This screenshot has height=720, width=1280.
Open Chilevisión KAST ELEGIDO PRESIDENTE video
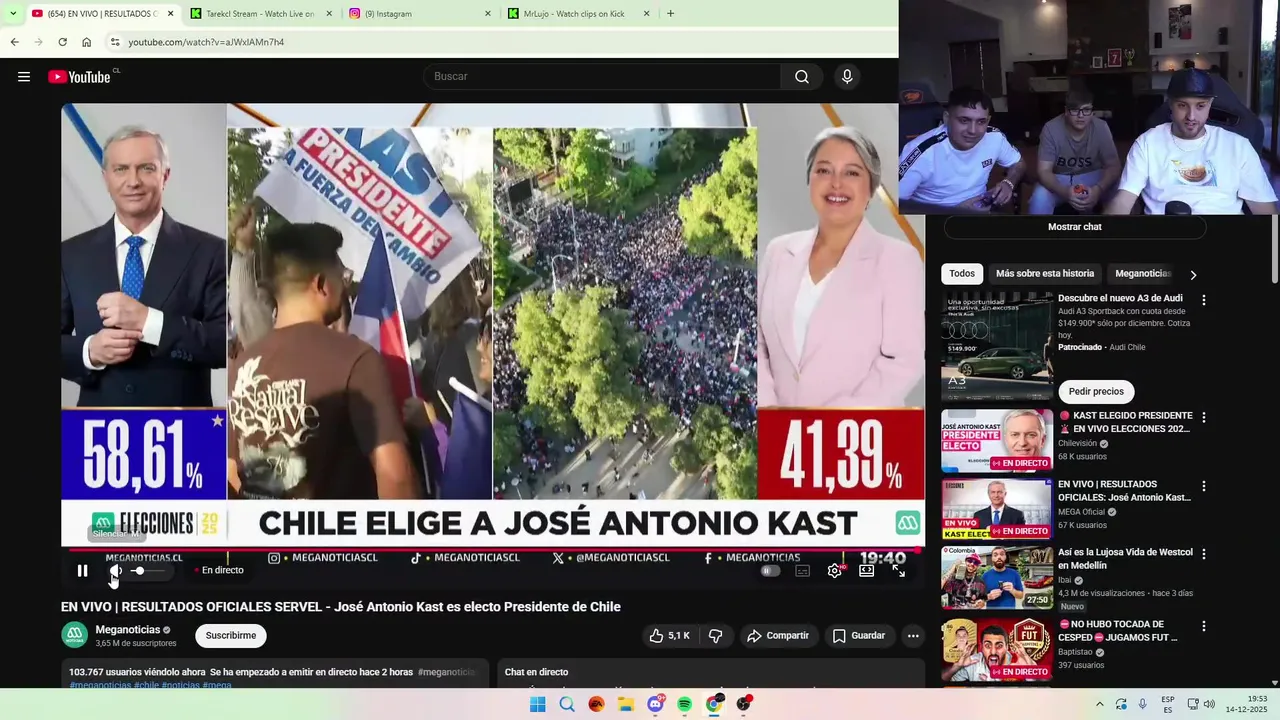pyautogui.click(x=997, y=440)
